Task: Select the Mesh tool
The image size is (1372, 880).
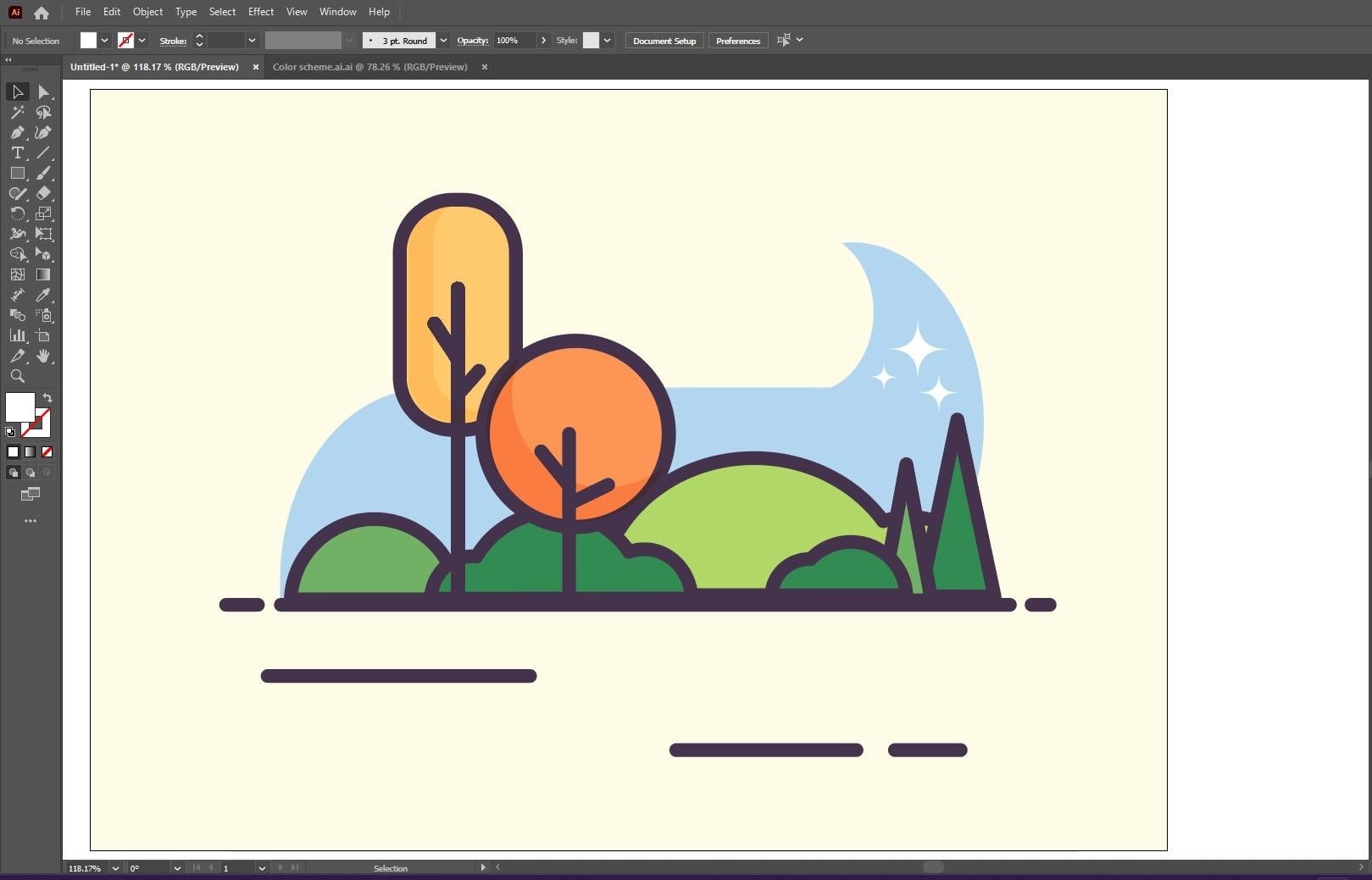Action: tap(17, 274)
